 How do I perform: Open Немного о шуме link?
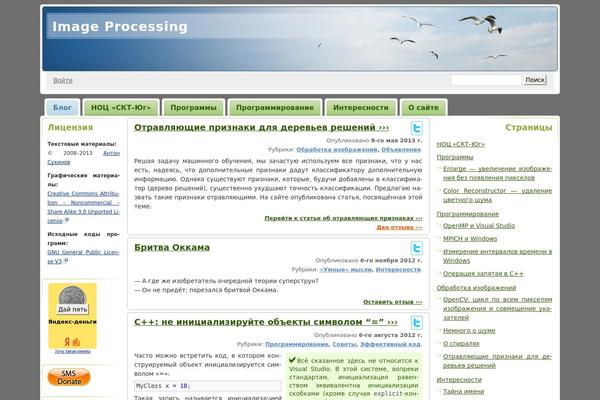click(x=469, y=331)
